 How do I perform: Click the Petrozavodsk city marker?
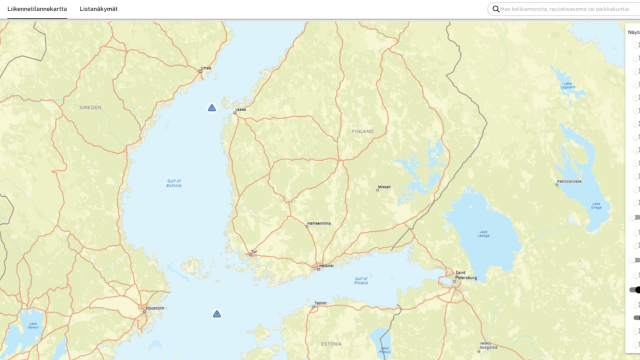coord(556,184)
